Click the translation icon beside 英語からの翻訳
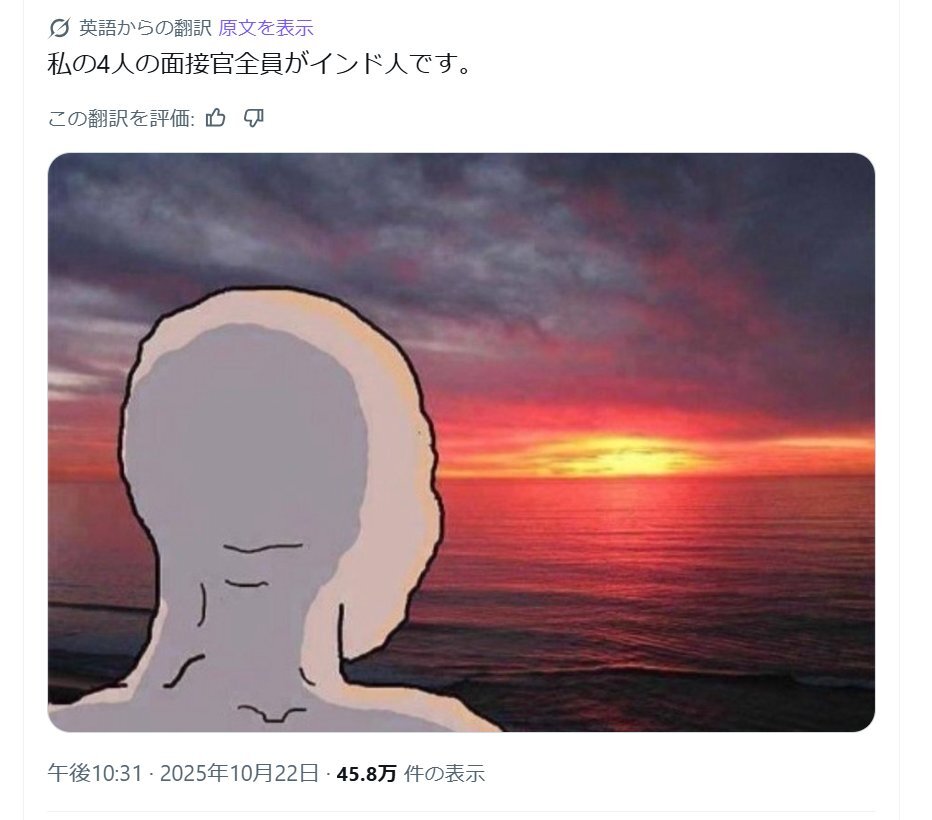Screen dimensions: 932x820 click(x=59, y=28)
